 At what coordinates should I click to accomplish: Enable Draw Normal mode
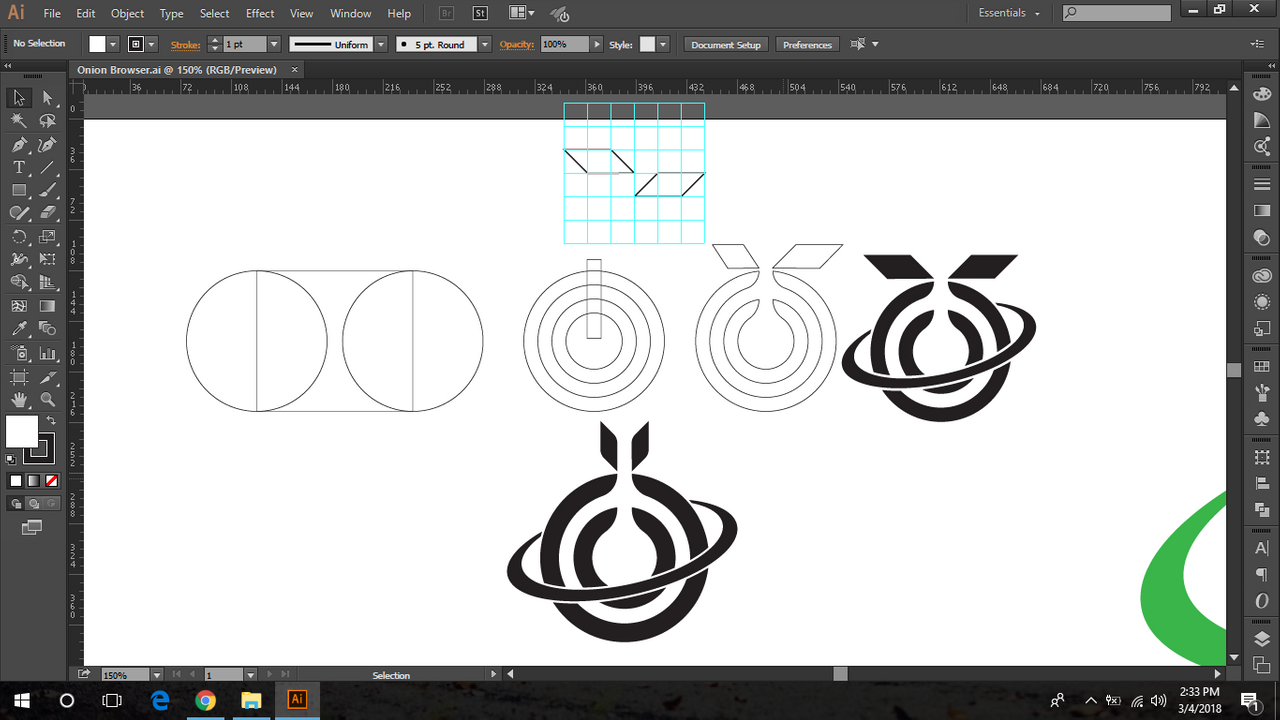click(17, 504)
